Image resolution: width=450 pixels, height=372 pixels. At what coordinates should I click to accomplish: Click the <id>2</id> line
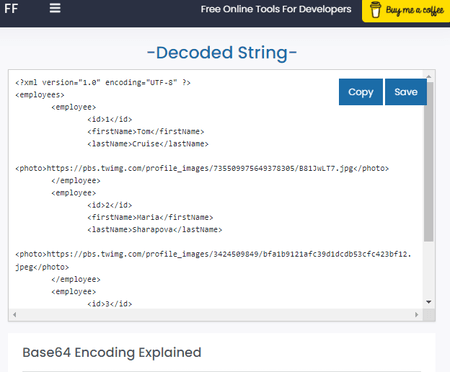coord(110,205)
